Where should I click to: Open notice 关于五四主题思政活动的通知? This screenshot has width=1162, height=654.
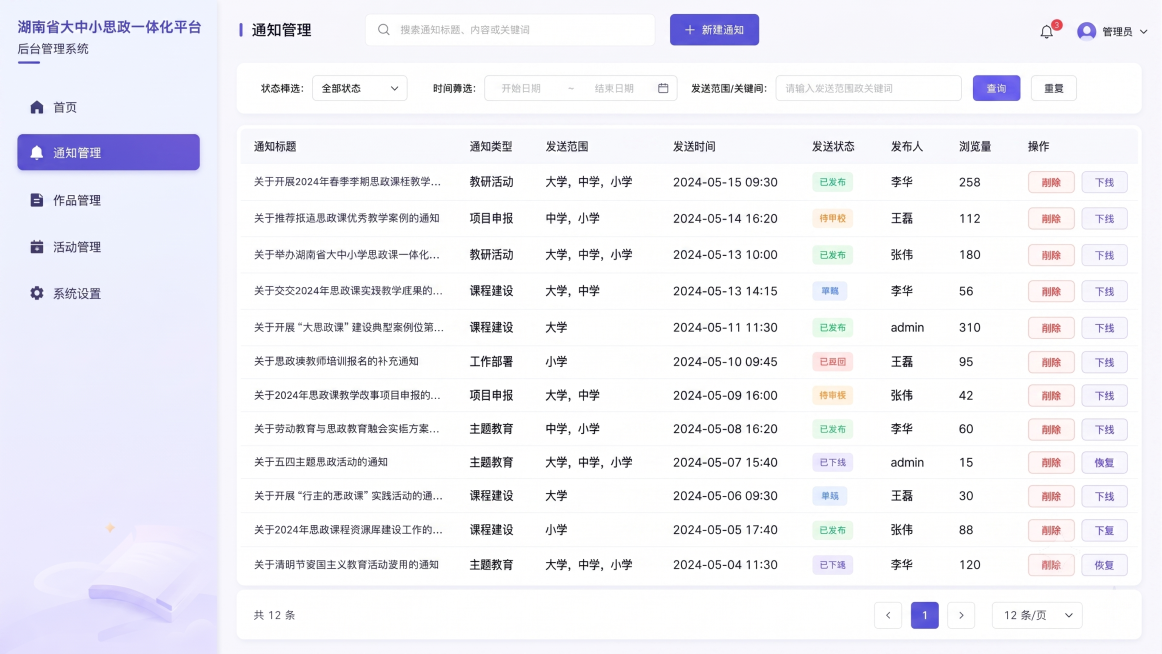(x=321, y=462)
